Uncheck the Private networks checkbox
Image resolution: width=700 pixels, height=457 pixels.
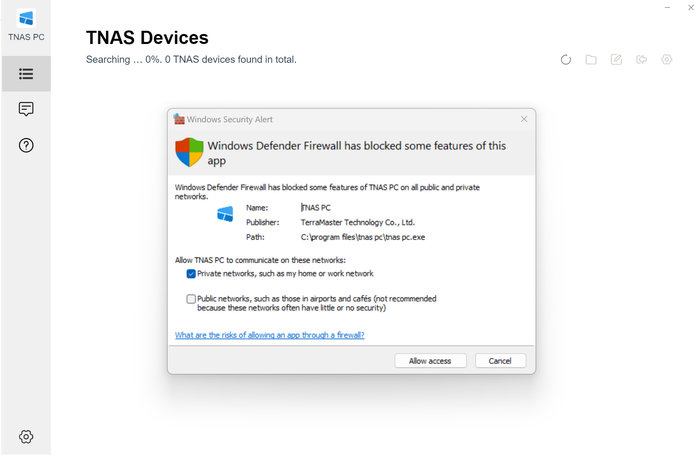click(x=191, y=273)
